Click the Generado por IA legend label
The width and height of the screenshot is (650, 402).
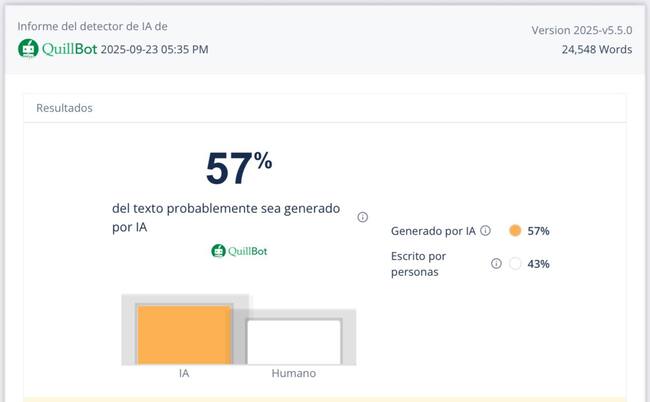(x=433, y=231)
